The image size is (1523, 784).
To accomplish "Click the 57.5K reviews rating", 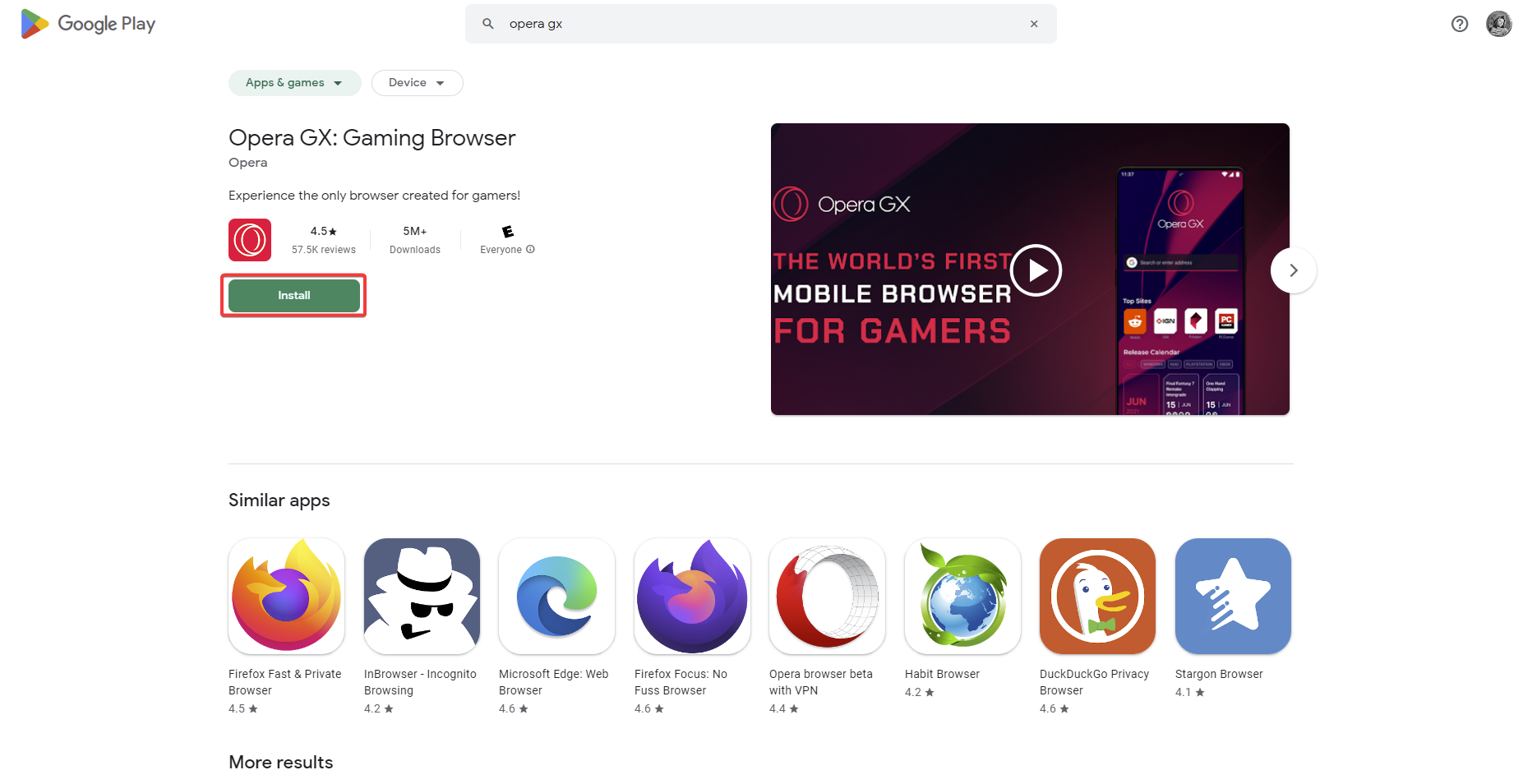I will point(324,240).
